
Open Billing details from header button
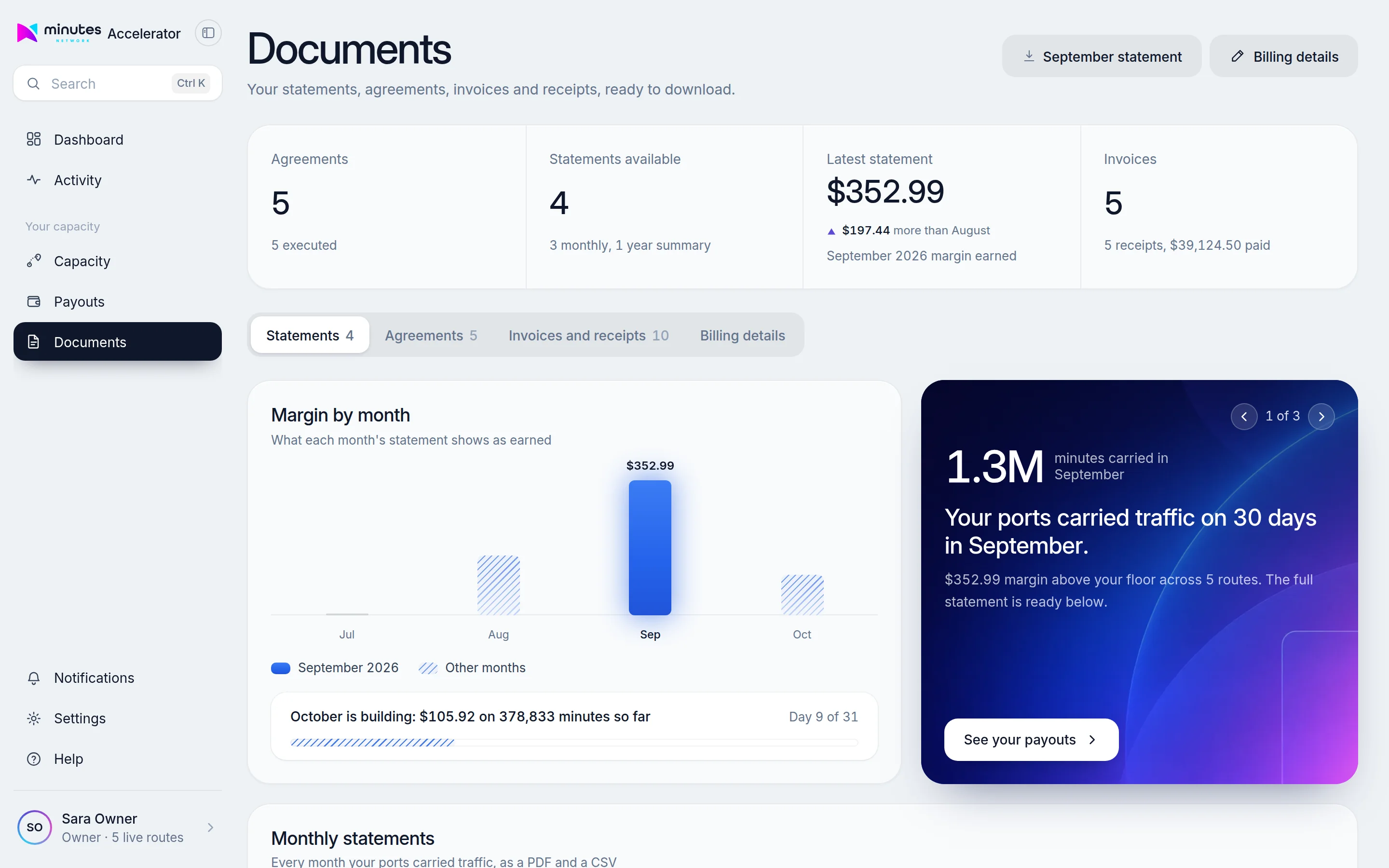pyautogui.click(x=1283, y=56)
